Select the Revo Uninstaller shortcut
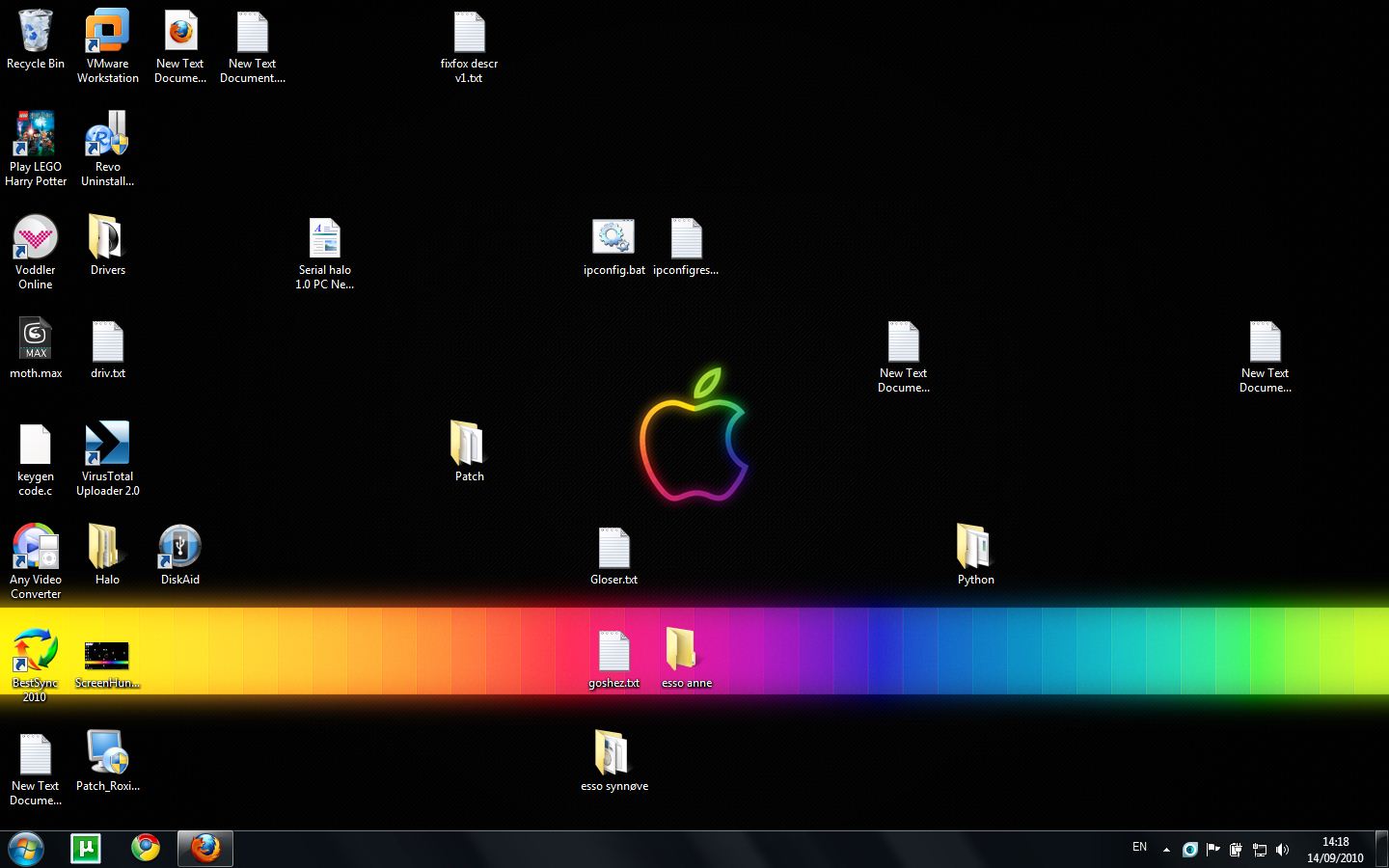Image resolution: width=1389 pixels, height=868 pixels. [108, 149]
